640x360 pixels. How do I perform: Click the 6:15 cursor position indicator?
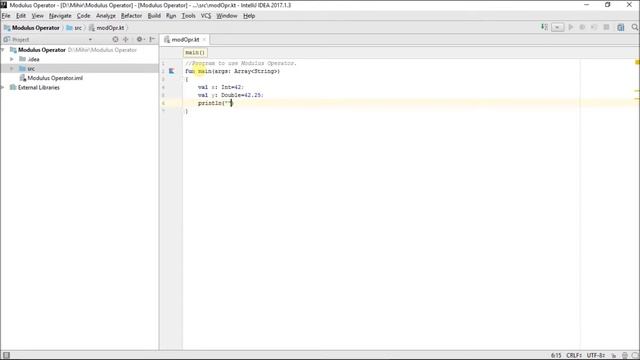click(556, 356)
